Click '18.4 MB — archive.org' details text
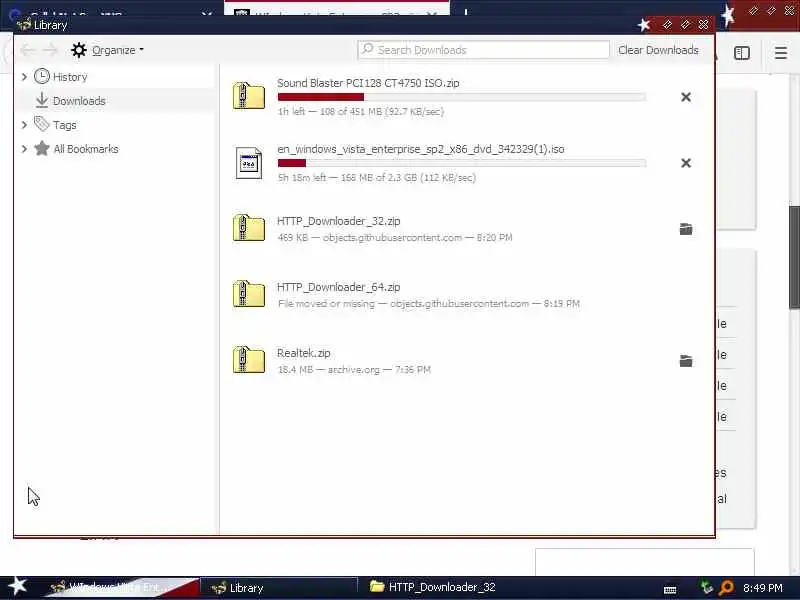 tap(354, 369)
